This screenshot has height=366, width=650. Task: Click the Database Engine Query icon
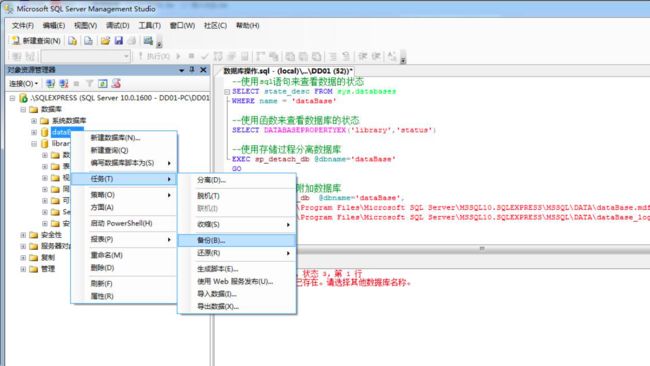point(73,41)
